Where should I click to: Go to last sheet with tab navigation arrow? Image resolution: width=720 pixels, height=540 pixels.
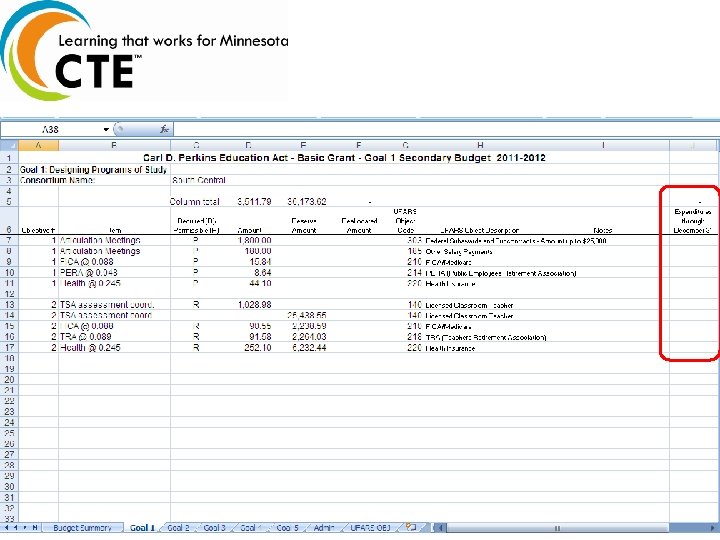34,528
